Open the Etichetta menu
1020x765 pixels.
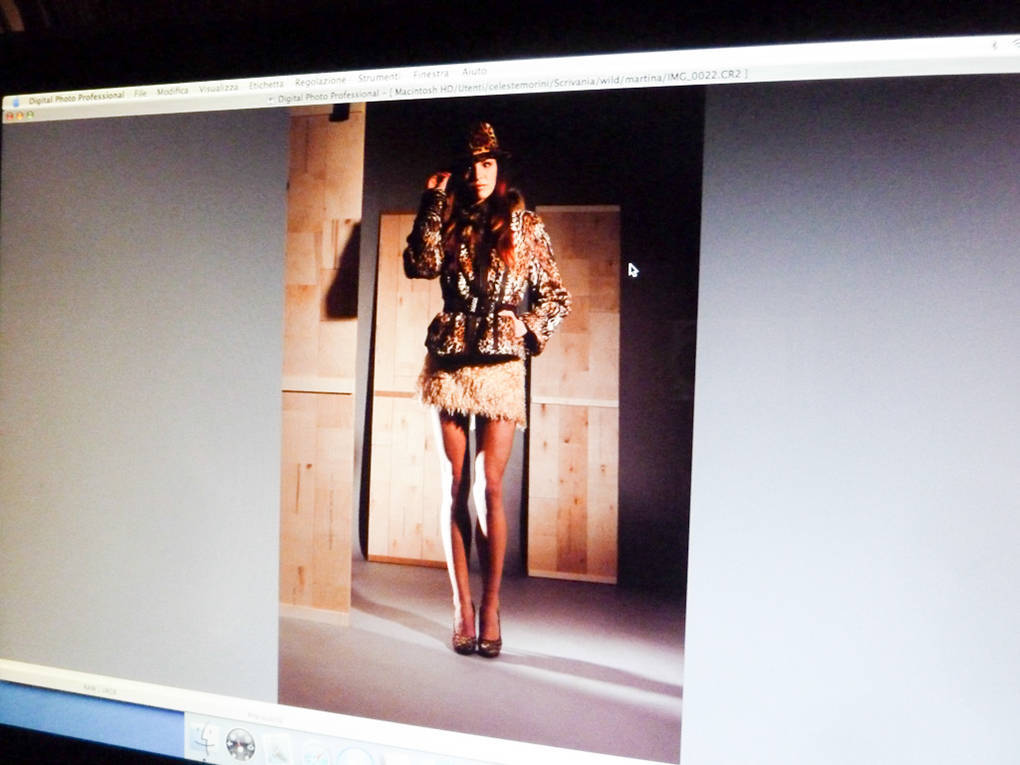[266, 85]
